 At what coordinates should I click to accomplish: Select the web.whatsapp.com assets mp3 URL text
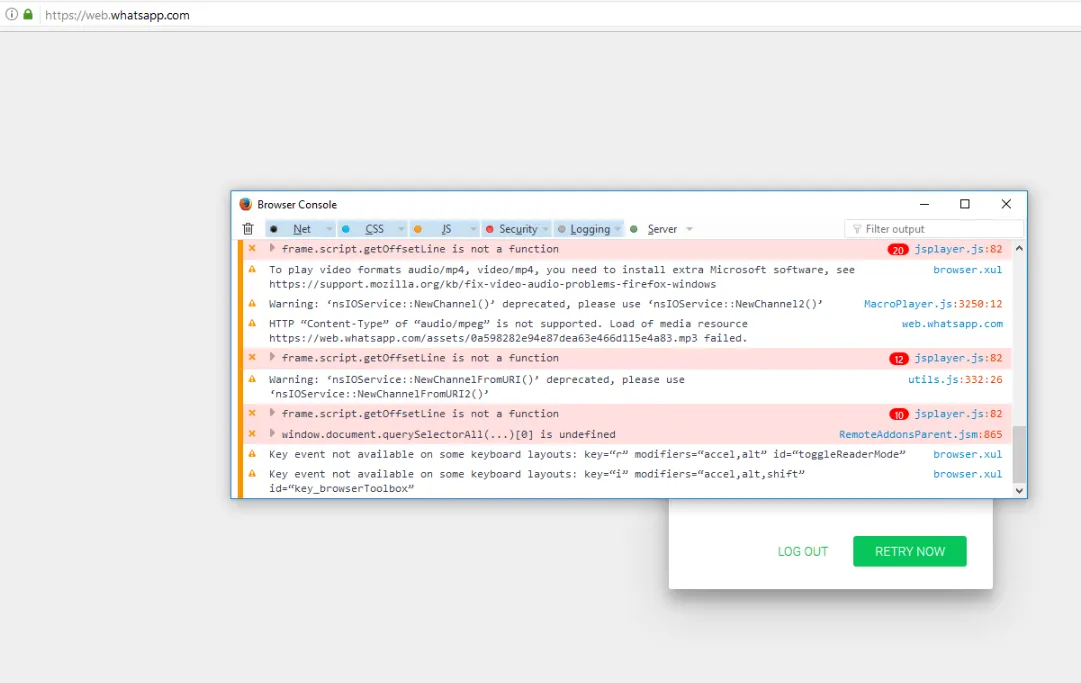(483, 338)
